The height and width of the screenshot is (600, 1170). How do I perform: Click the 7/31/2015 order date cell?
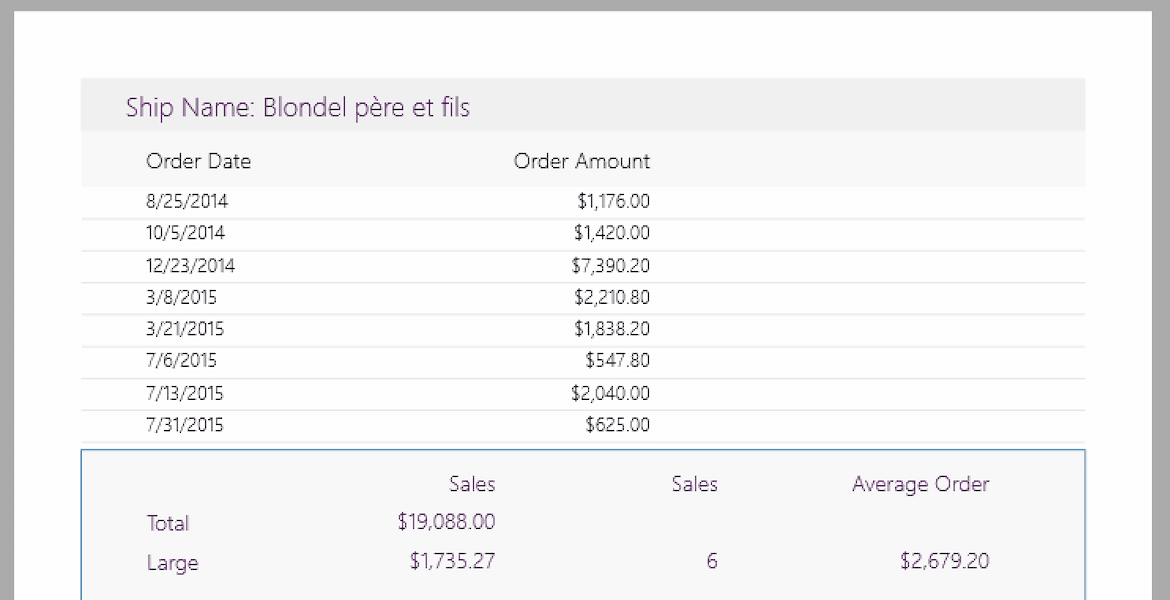185,425
